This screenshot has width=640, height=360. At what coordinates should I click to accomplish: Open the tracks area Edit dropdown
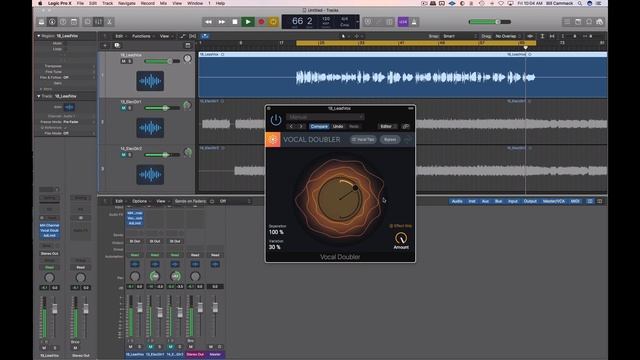(120, 36)
